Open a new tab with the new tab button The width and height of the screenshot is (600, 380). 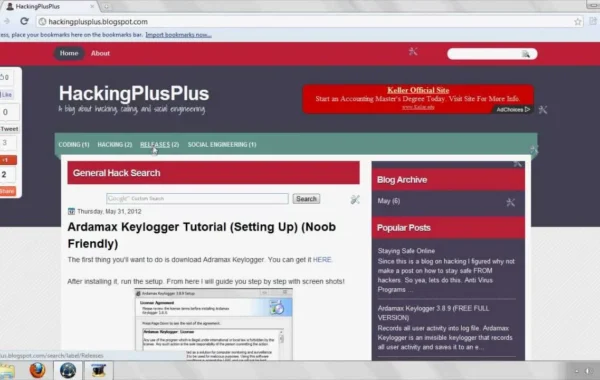tap(106, 7)
